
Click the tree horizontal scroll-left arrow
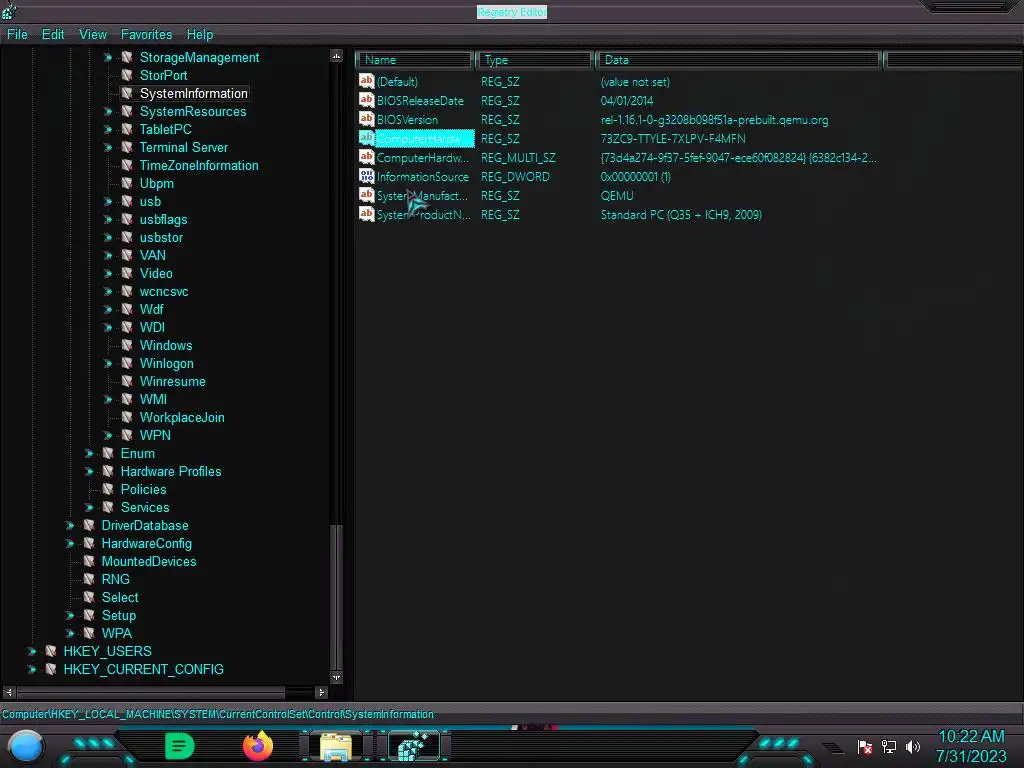(8, 692)
